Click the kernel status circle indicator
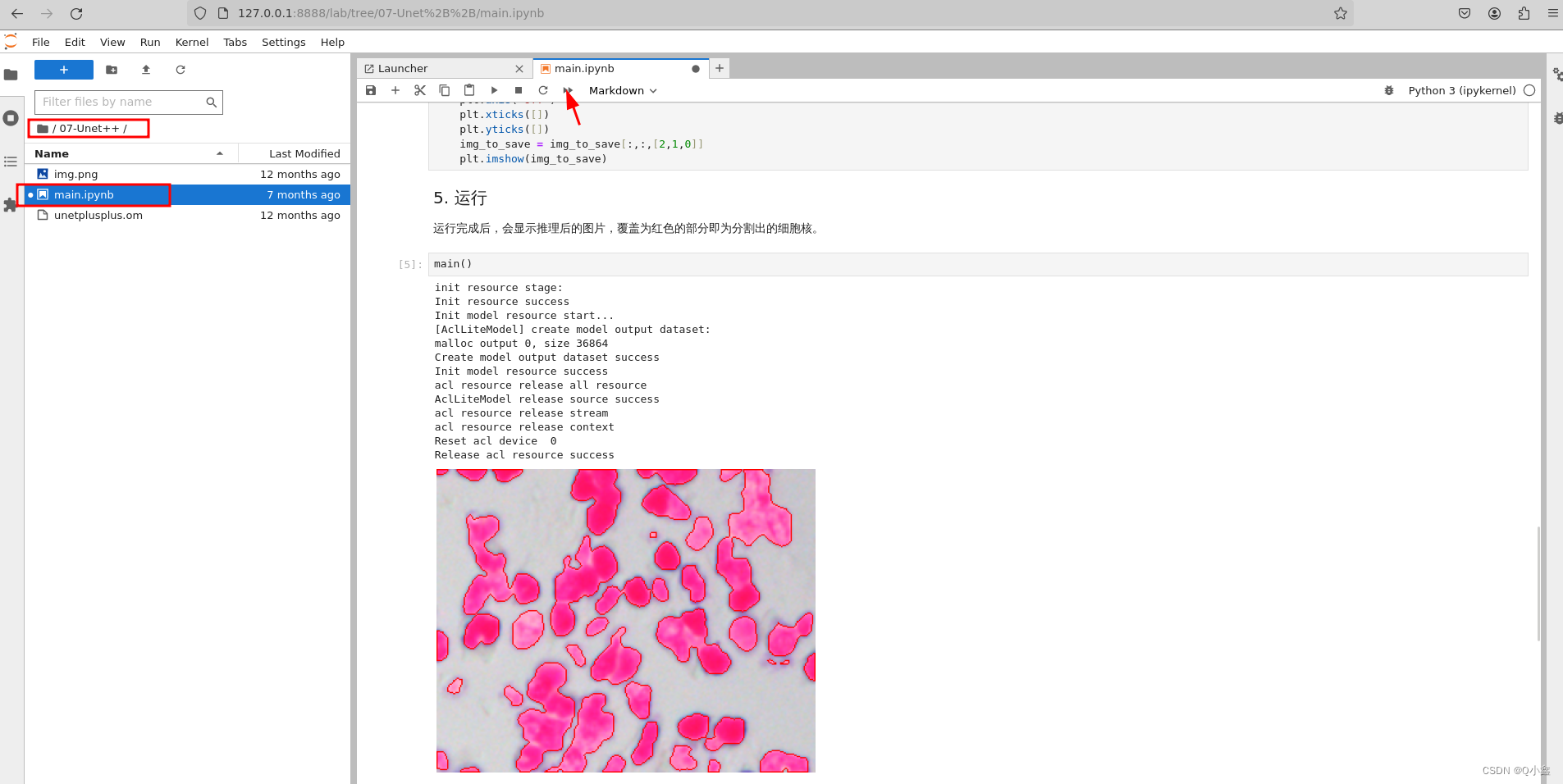Screen dimensions: 1563x784 (1529, 90)
